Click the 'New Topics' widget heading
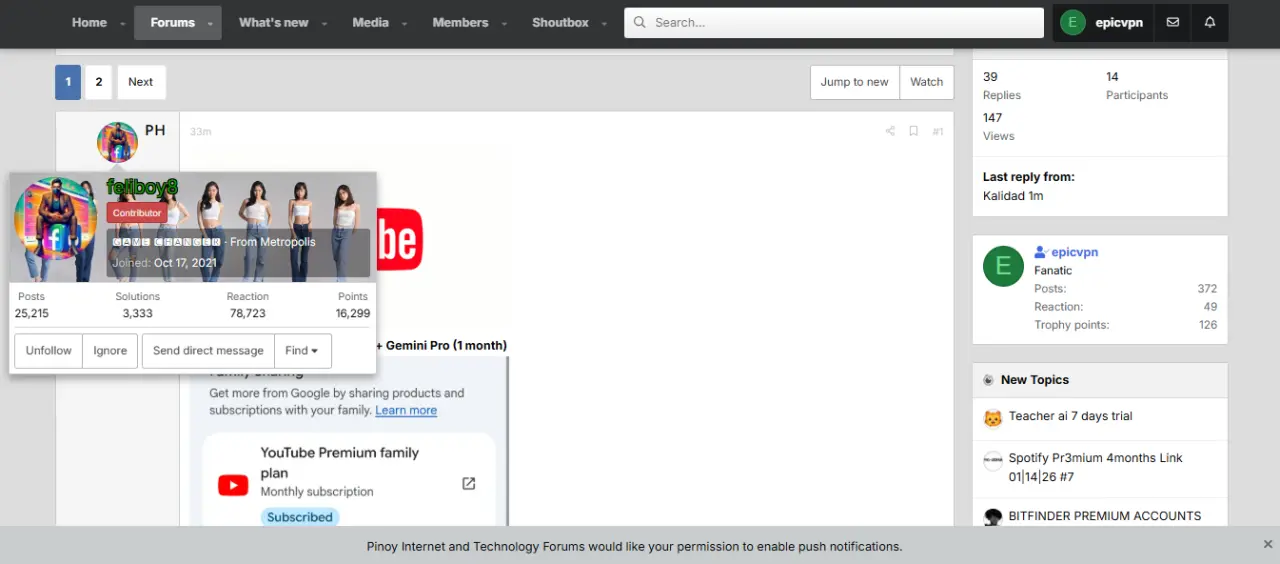This screenshot has width=1280, height=564. pyautogui.click(x=1035, y=380)
